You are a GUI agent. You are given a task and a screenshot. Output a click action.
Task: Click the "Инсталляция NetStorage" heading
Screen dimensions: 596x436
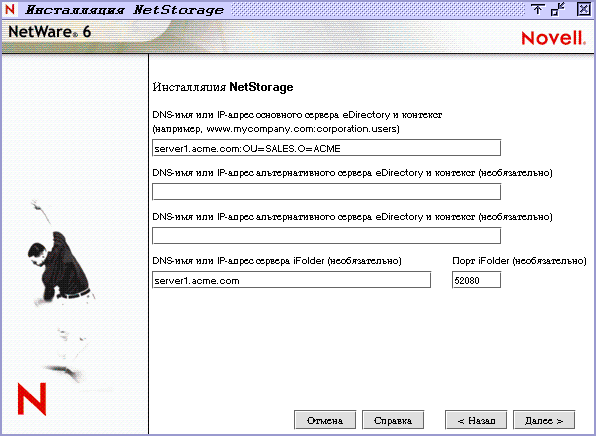click(x=223, y=87)
